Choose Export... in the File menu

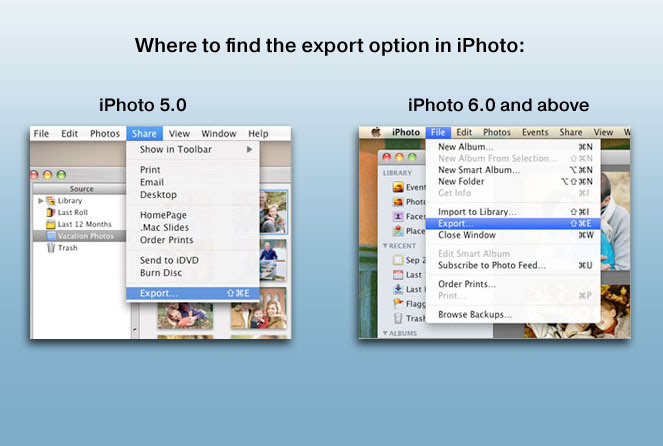pos(513,224)
